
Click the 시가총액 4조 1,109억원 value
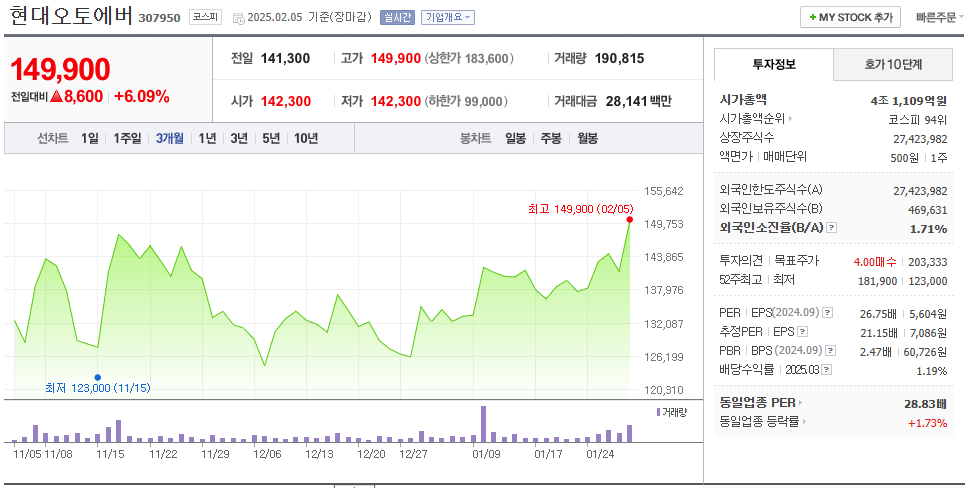pyautogui.click(x=908, y=101)
